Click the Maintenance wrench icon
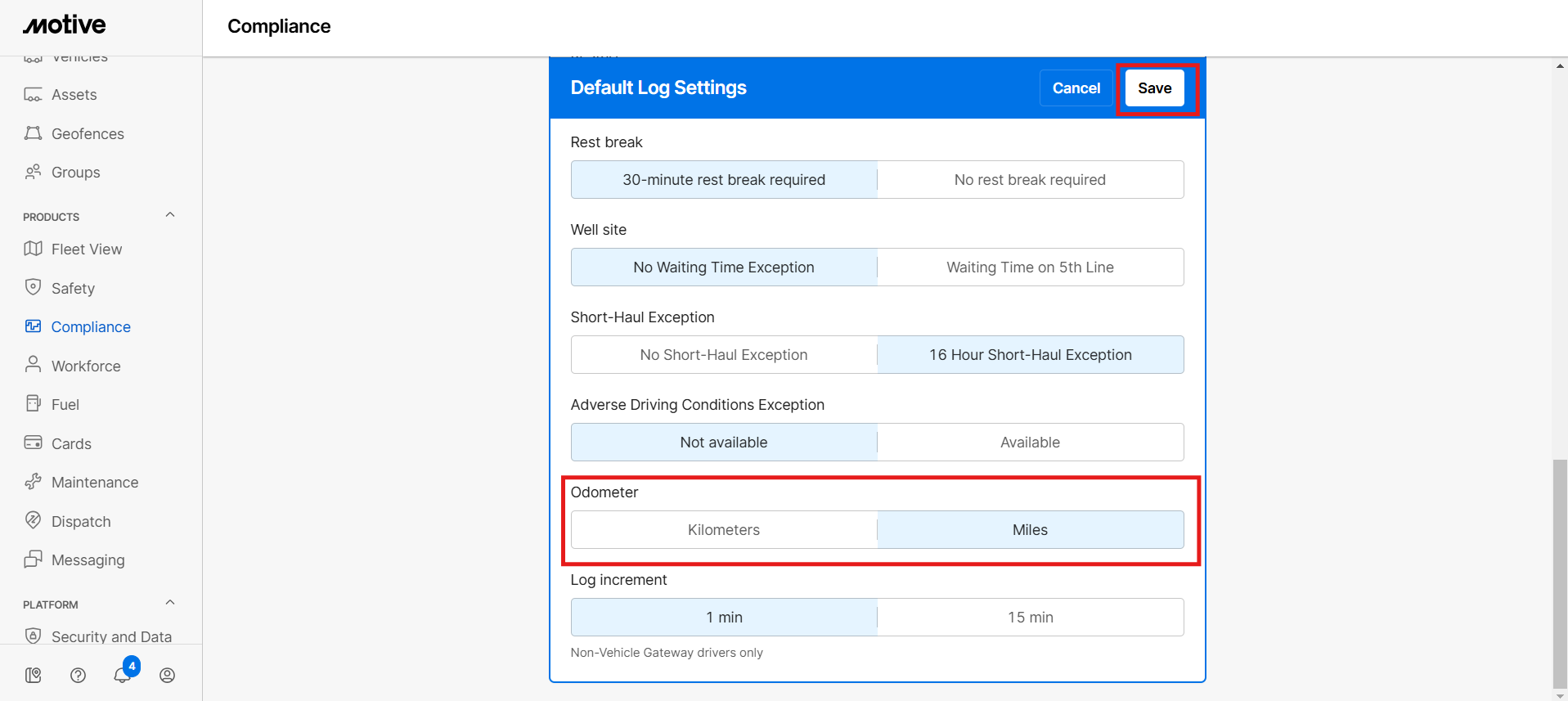The height and width of the screenshot is (701, 1568). pyautogui.click(x=33, y=482)
